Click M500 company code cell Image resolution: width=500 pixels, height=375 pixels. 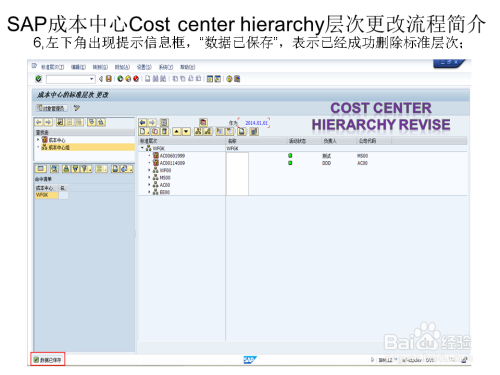coord(362,156)
